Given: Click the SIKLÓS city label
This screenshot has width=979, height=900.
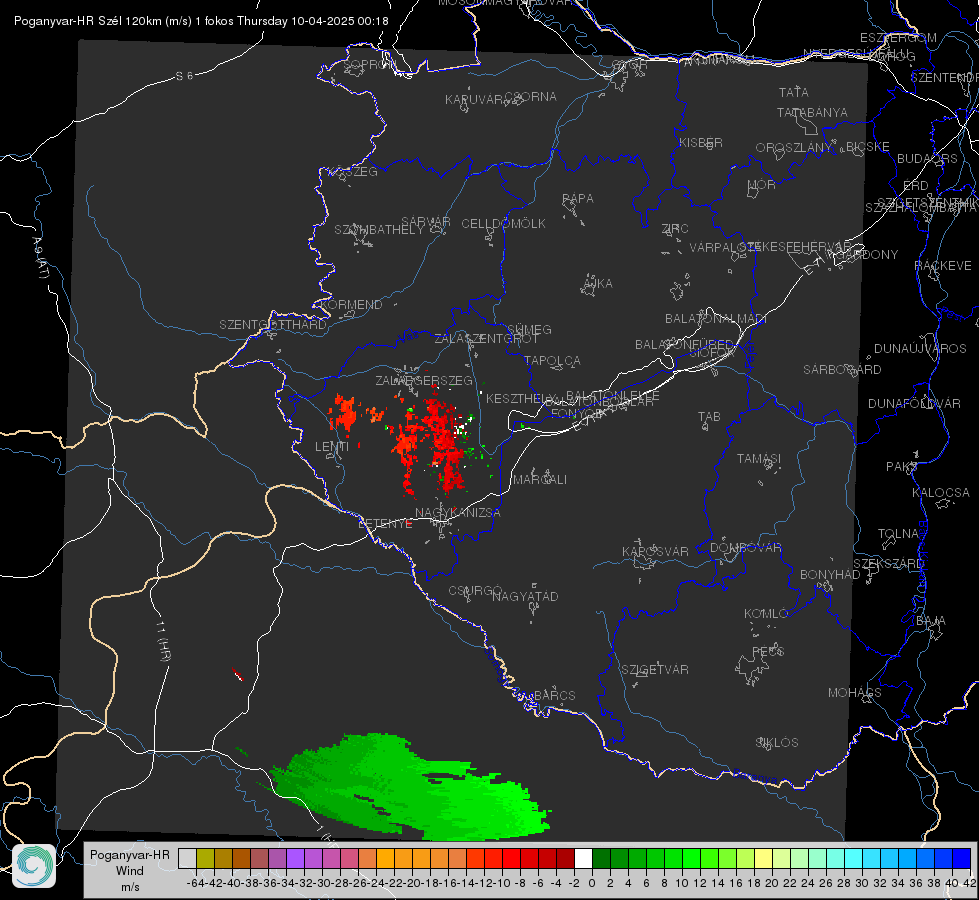Looking at the screenshot, I should coord(777,743).
